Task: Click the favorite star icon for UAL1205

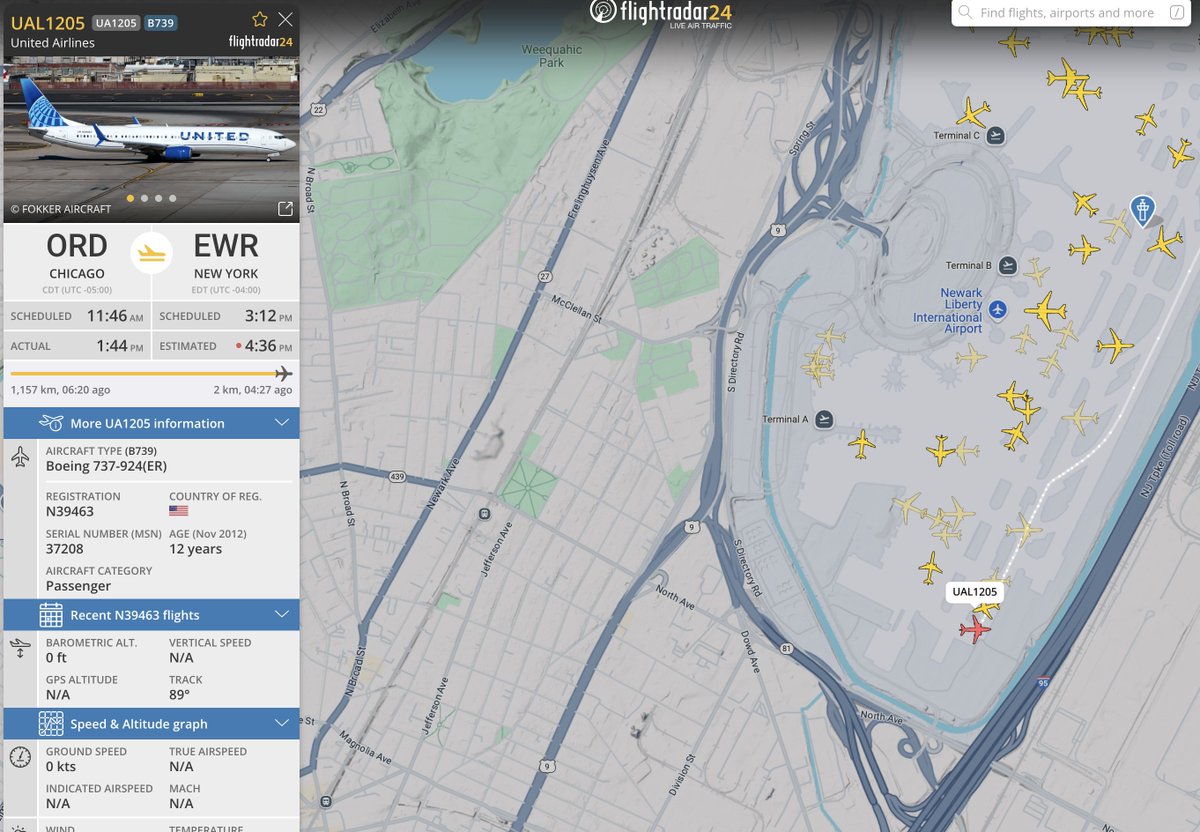Action: pyautogui.click(x=260, y=19)
